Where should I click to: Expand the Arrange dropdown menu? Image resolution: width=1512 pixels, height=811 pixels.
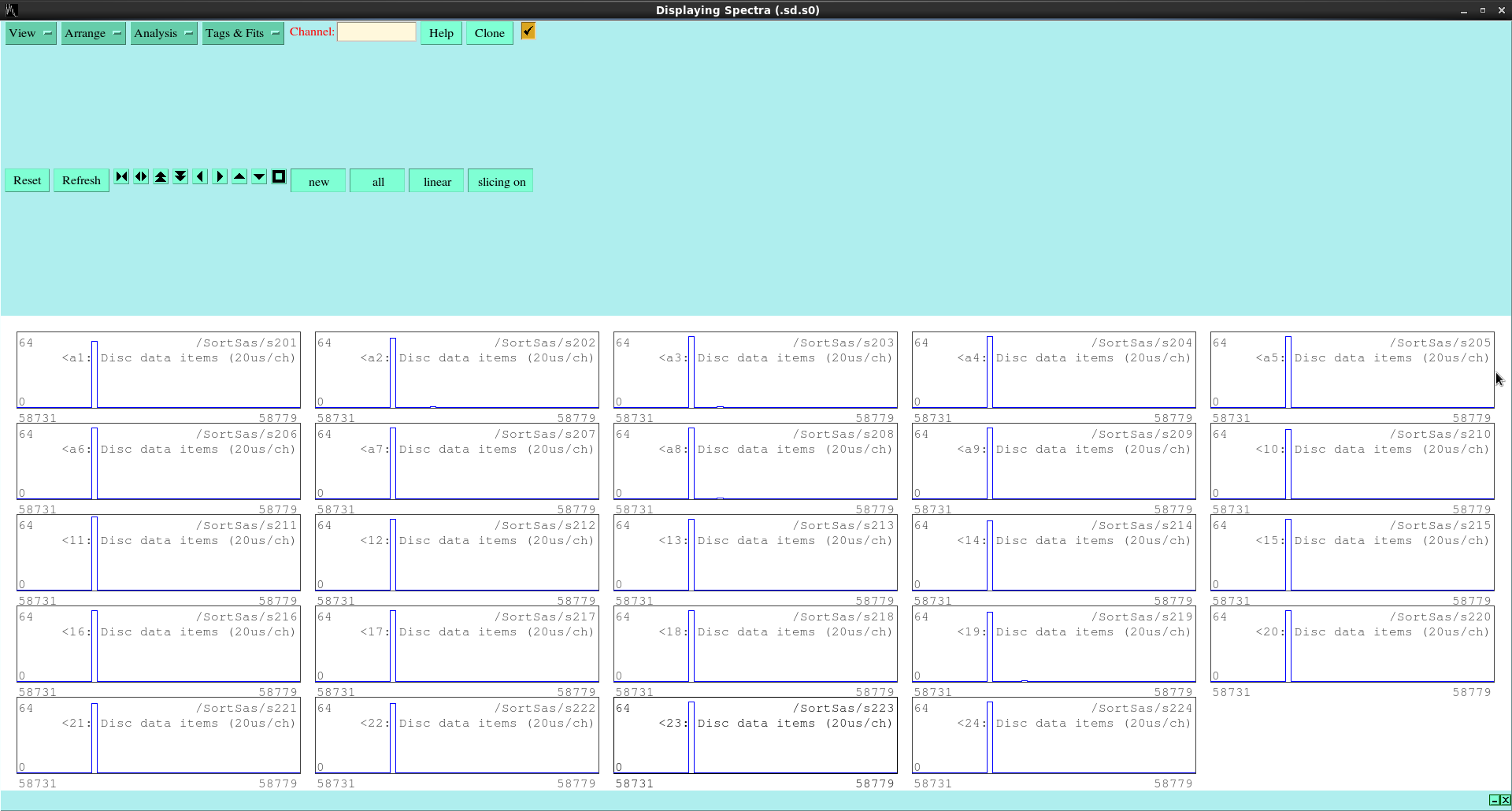[x=93, y=33]
